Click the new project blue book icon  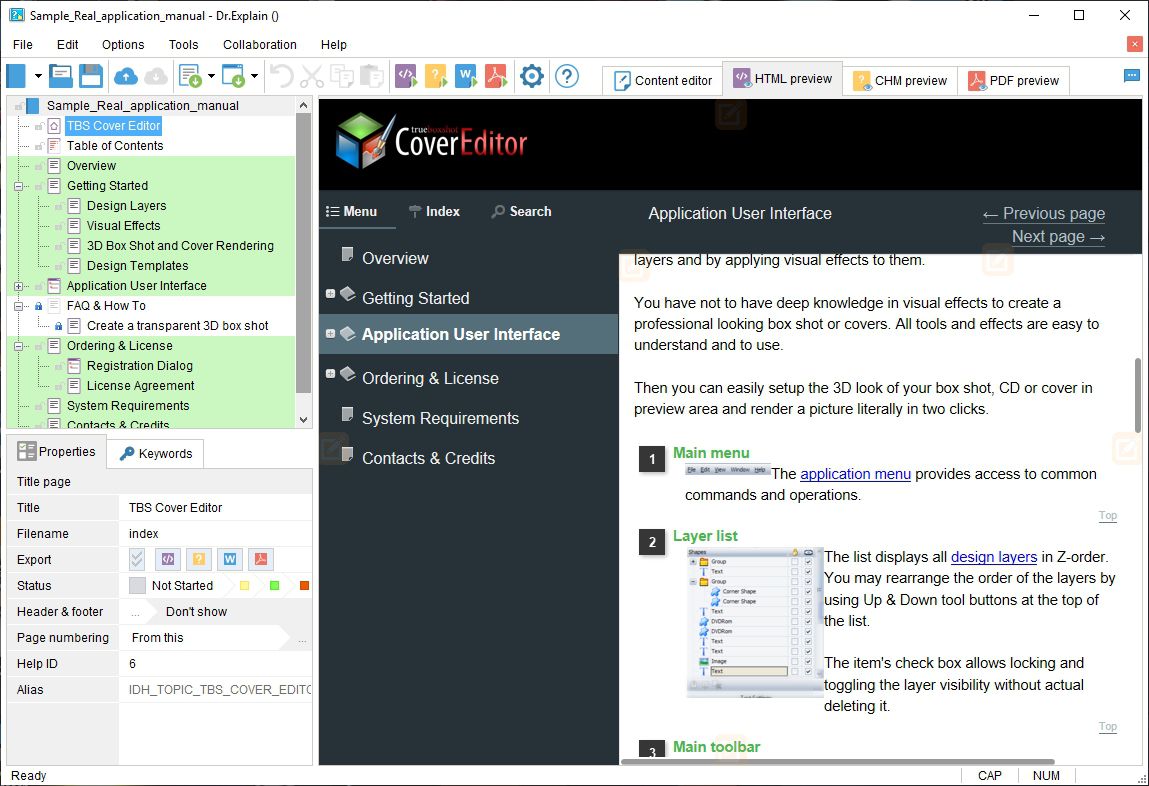[x=16, y=76]
